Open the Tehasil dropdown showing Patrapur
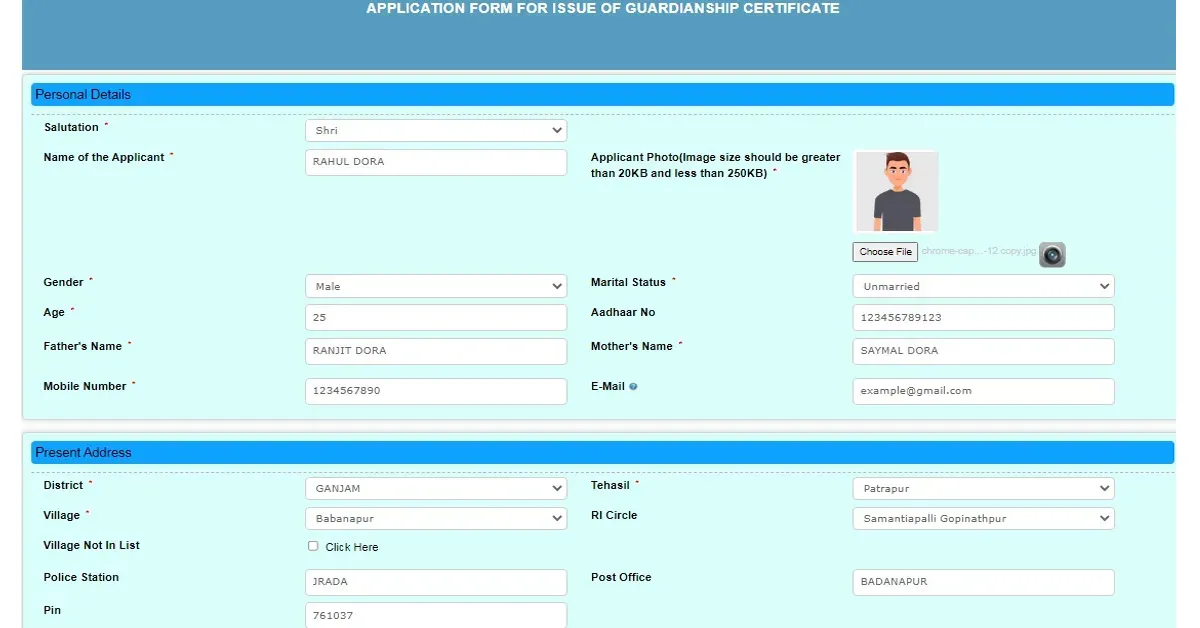The height and width of the screenshot is (628, 1200). point(983,489)
